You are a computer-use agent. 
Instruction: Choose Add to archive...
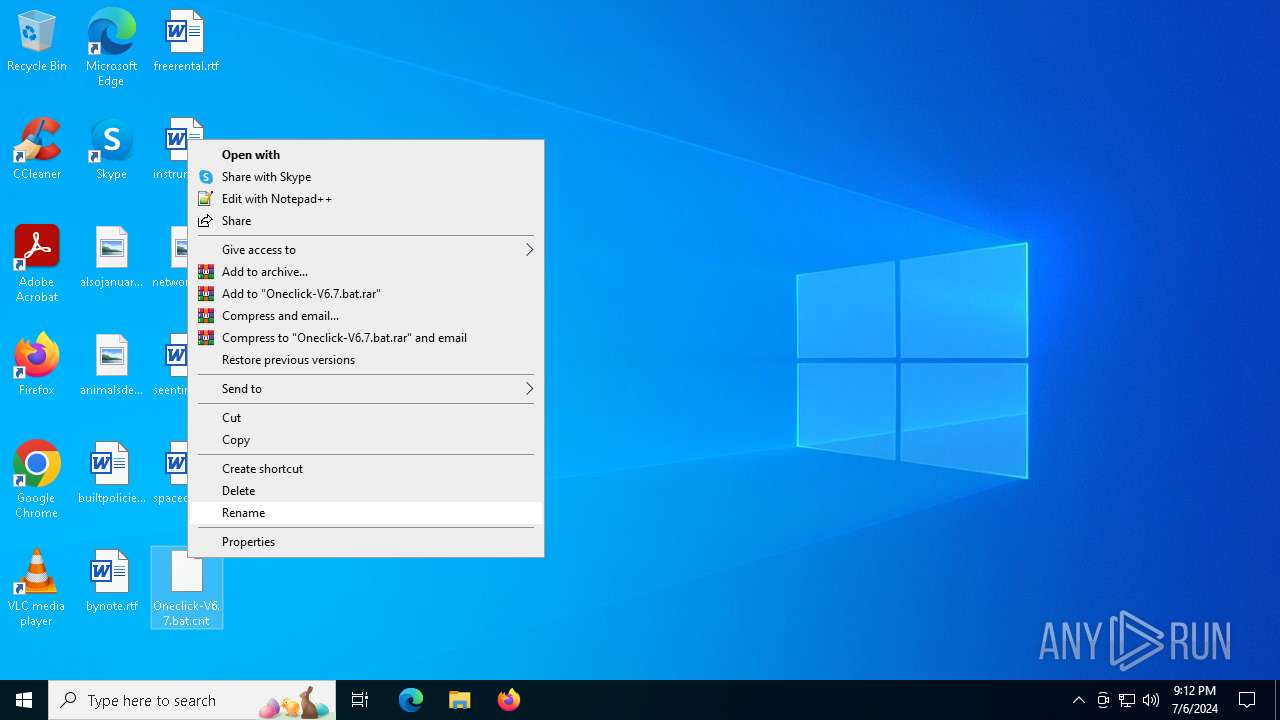[366, 272]
